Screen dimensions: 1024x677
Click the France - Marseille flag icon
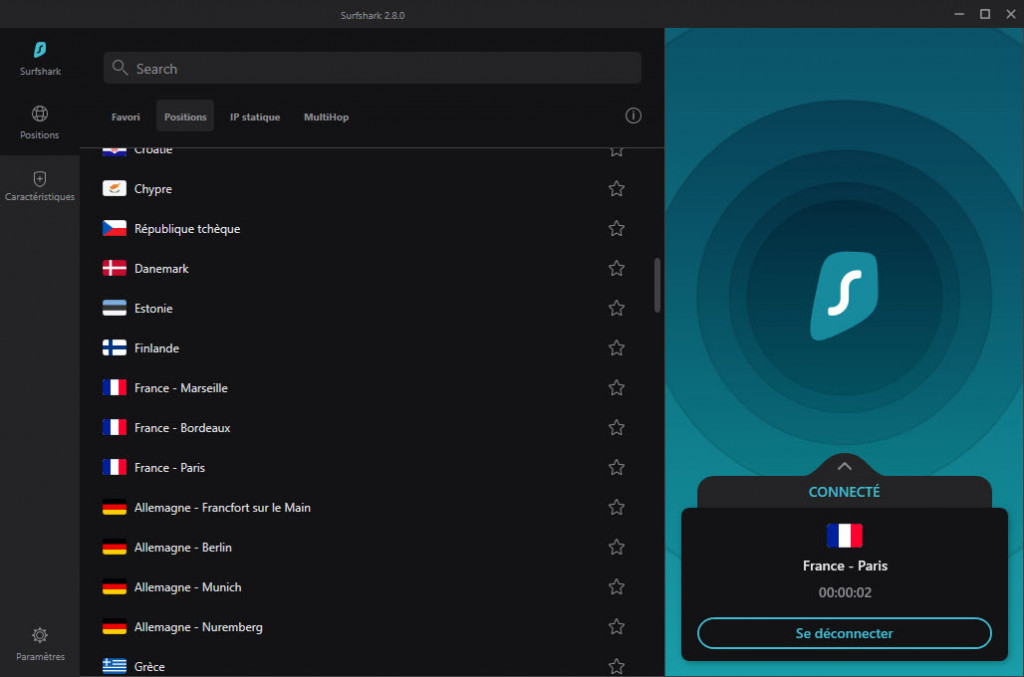coord(114,388)
